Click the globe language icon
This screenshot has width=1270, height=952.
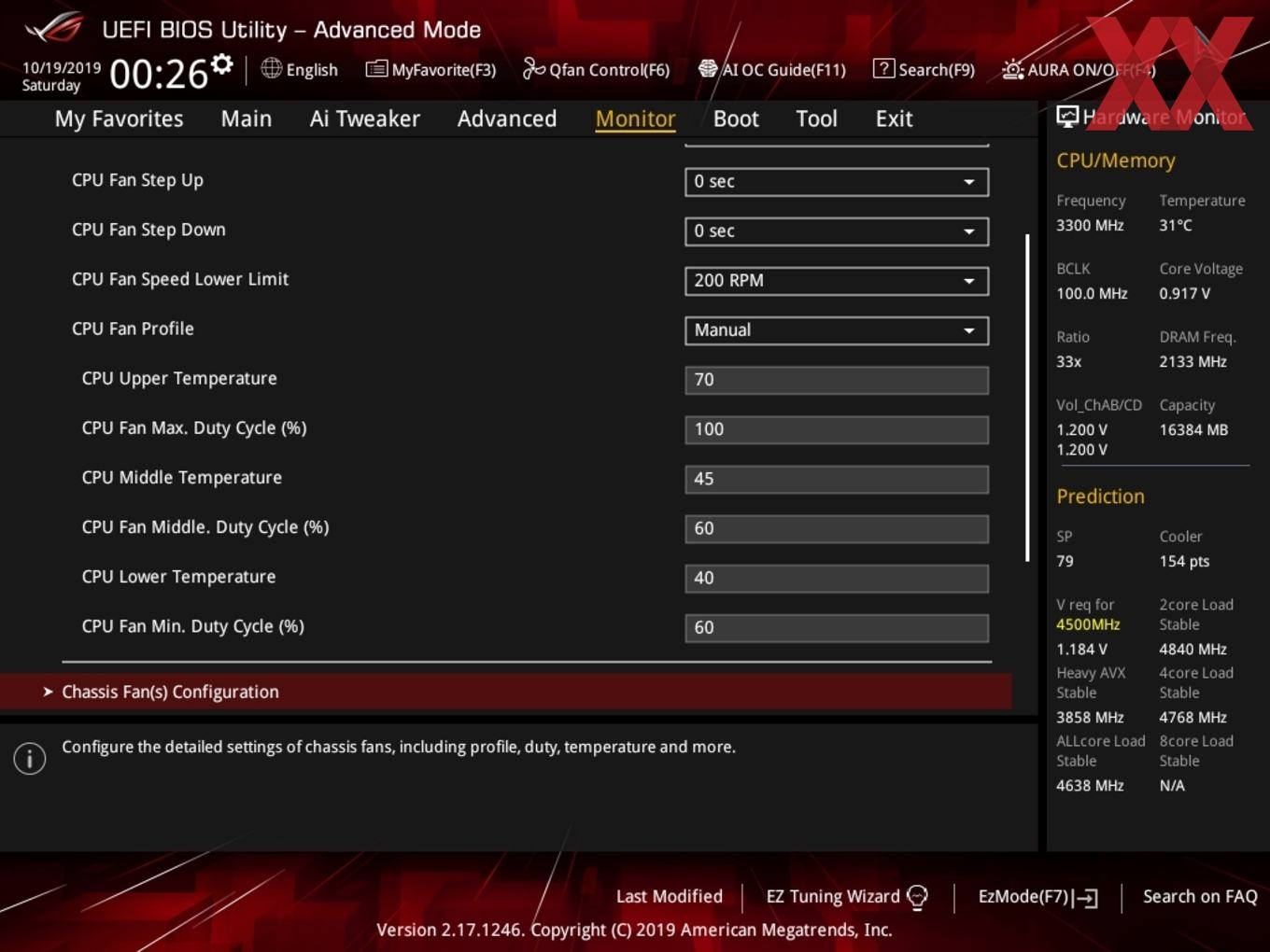(x=271, y=68)
